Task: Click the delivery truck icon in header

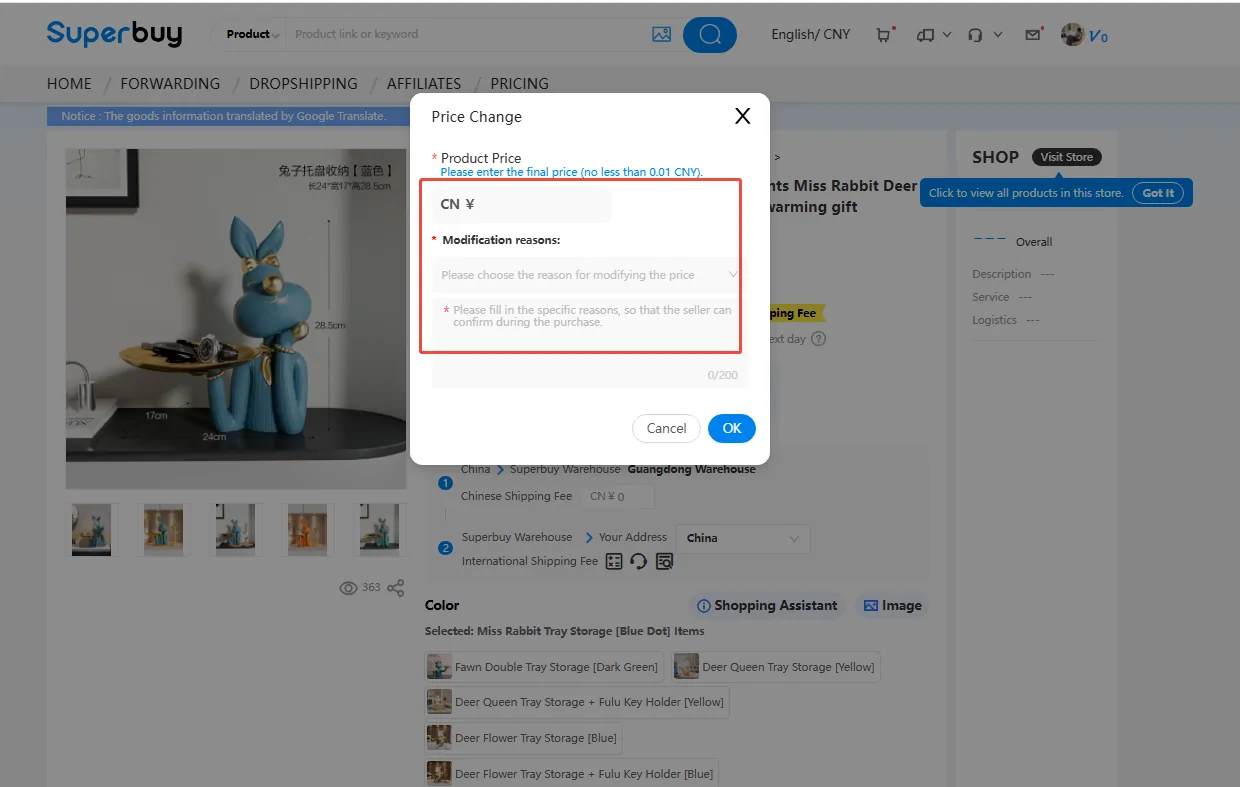Action: click(925, 35)
